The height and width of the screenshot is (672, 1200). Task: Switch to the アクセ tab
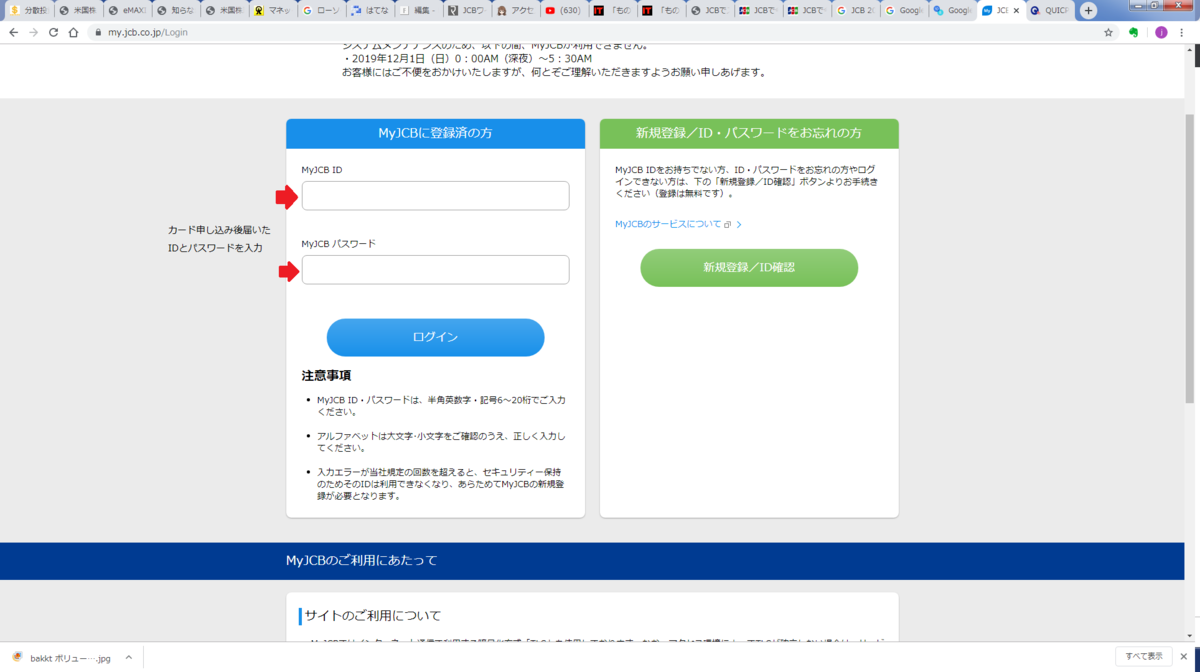pos(515,11)
